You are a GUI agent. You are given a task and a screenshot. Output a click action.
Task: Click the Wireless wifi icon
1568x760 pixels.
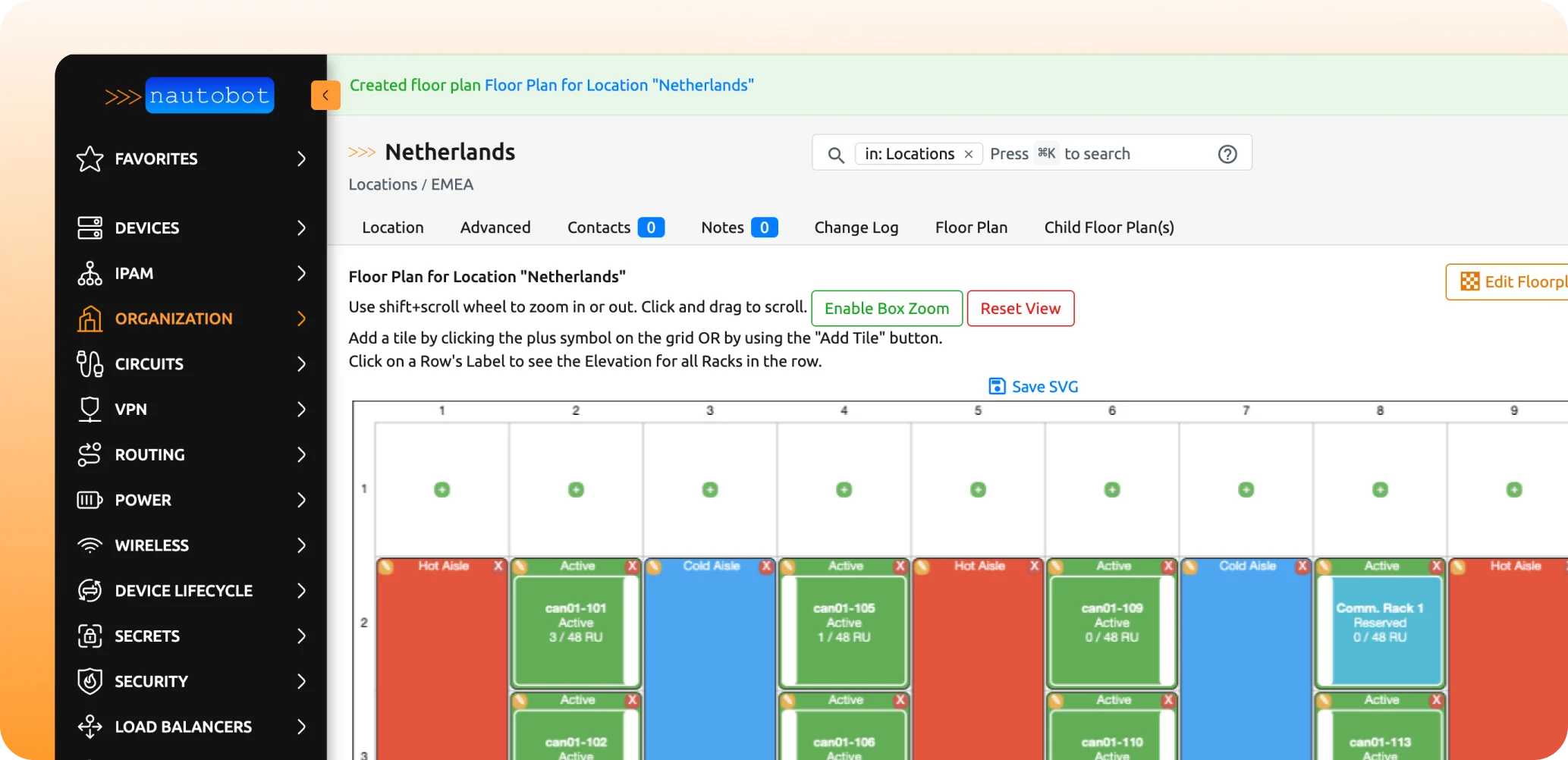tap(90, 545)
